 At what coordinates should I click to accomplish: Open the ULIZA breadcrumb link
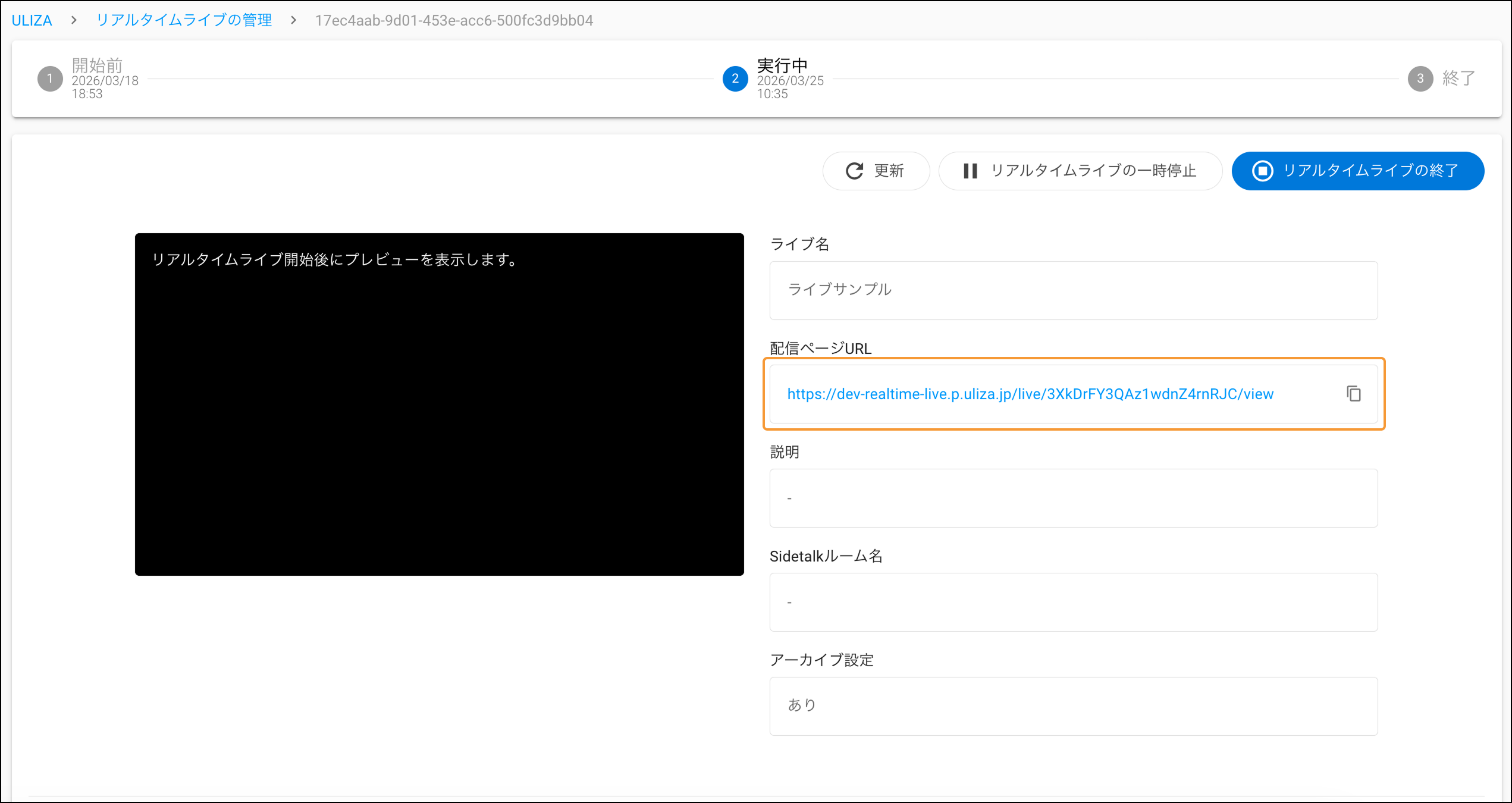[x=32, y=20]
